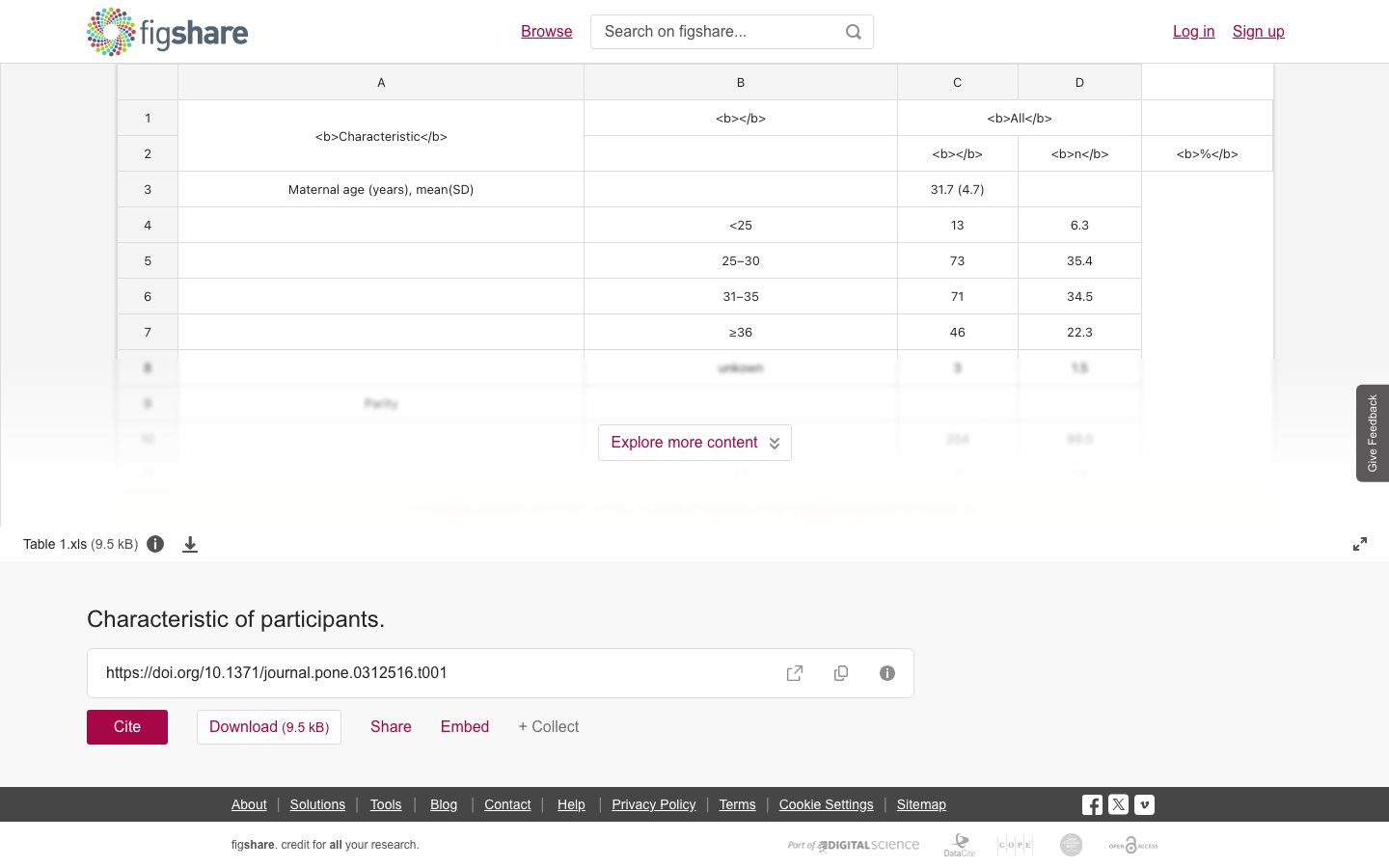Click + Collect
The width and height of the screenshot is (1389, 868).
(x=549, y=727)
